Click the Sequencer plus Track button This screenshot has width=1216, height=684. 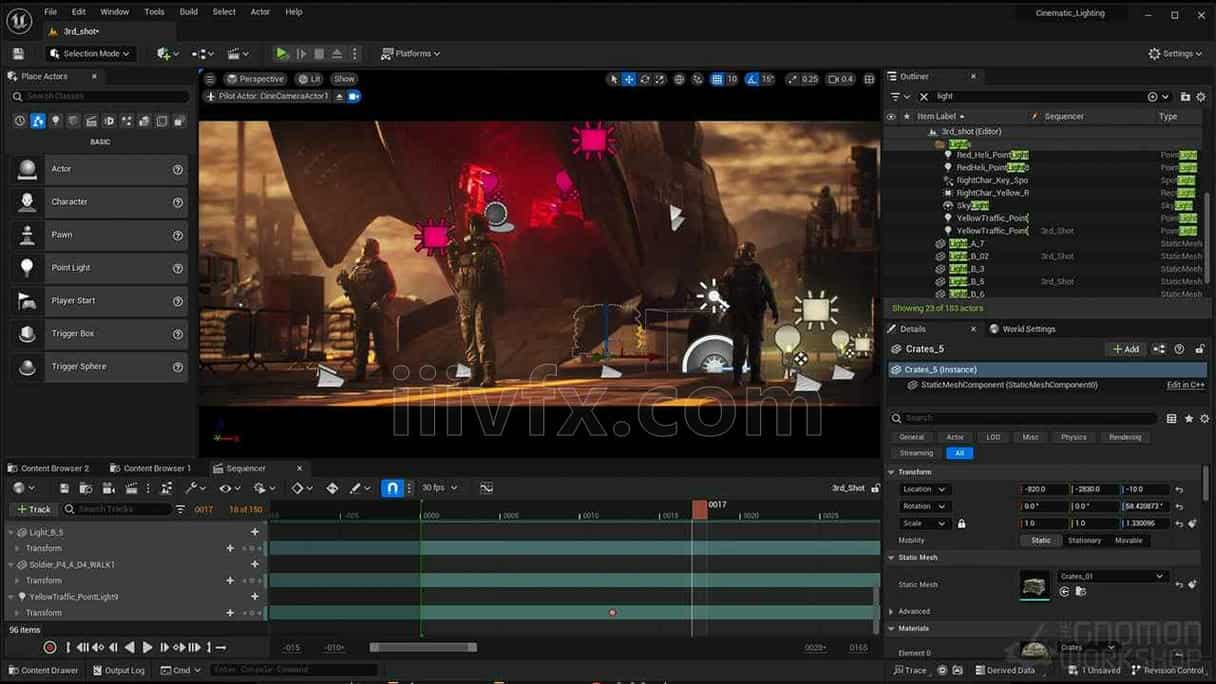(x=33, y=510)
